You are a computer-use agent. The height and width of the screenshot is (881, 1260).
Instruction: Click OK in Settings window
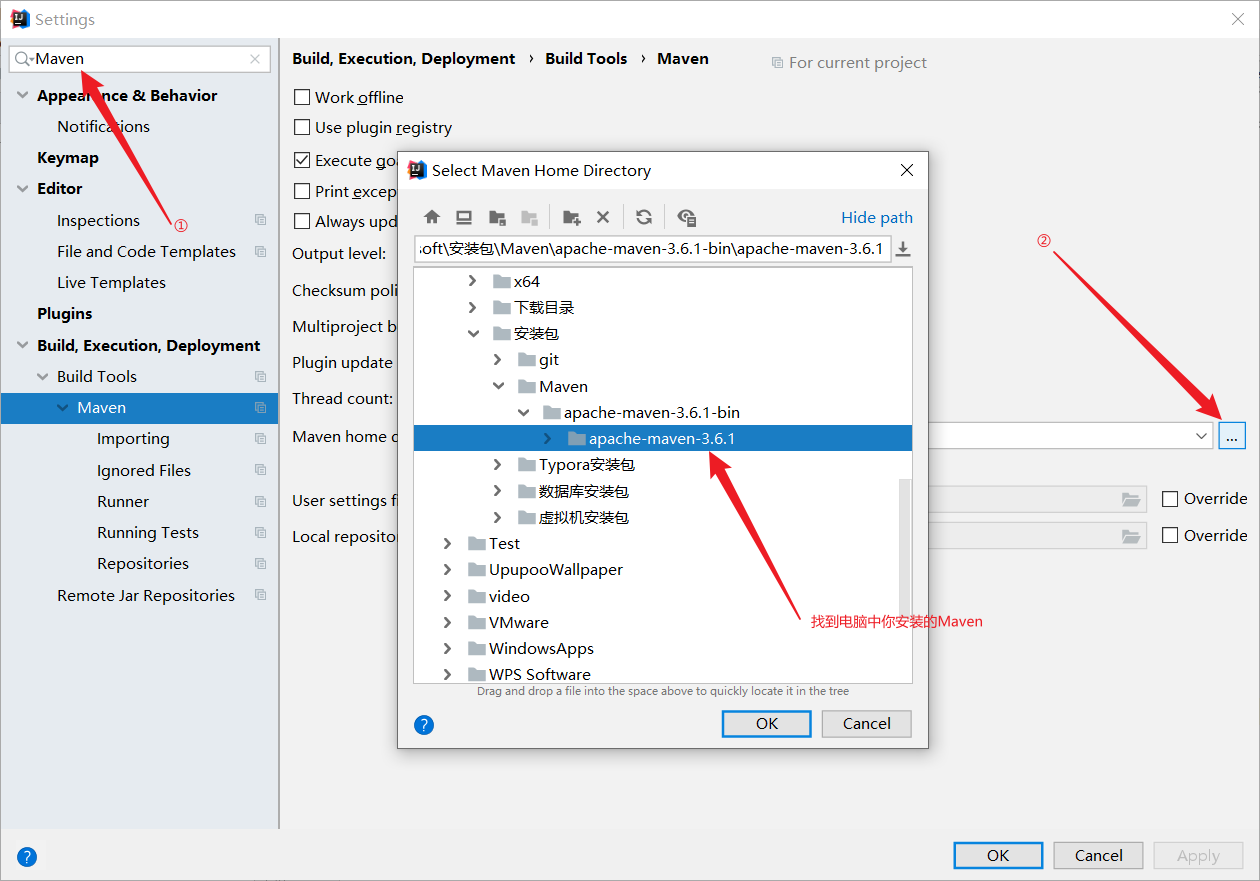coord(998,855)
